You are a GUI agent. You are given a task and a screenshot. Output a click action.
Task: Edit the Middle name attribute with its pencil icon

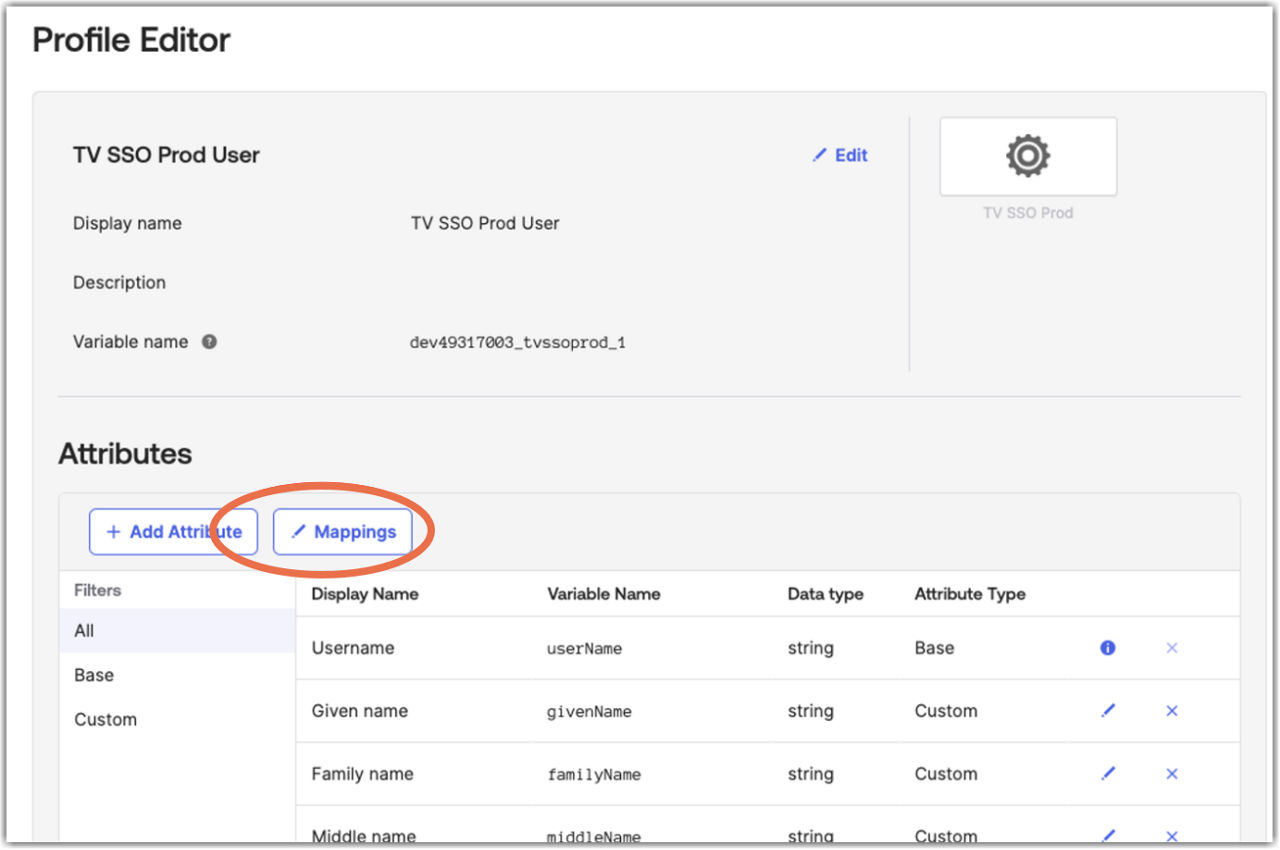point(1107,835)
